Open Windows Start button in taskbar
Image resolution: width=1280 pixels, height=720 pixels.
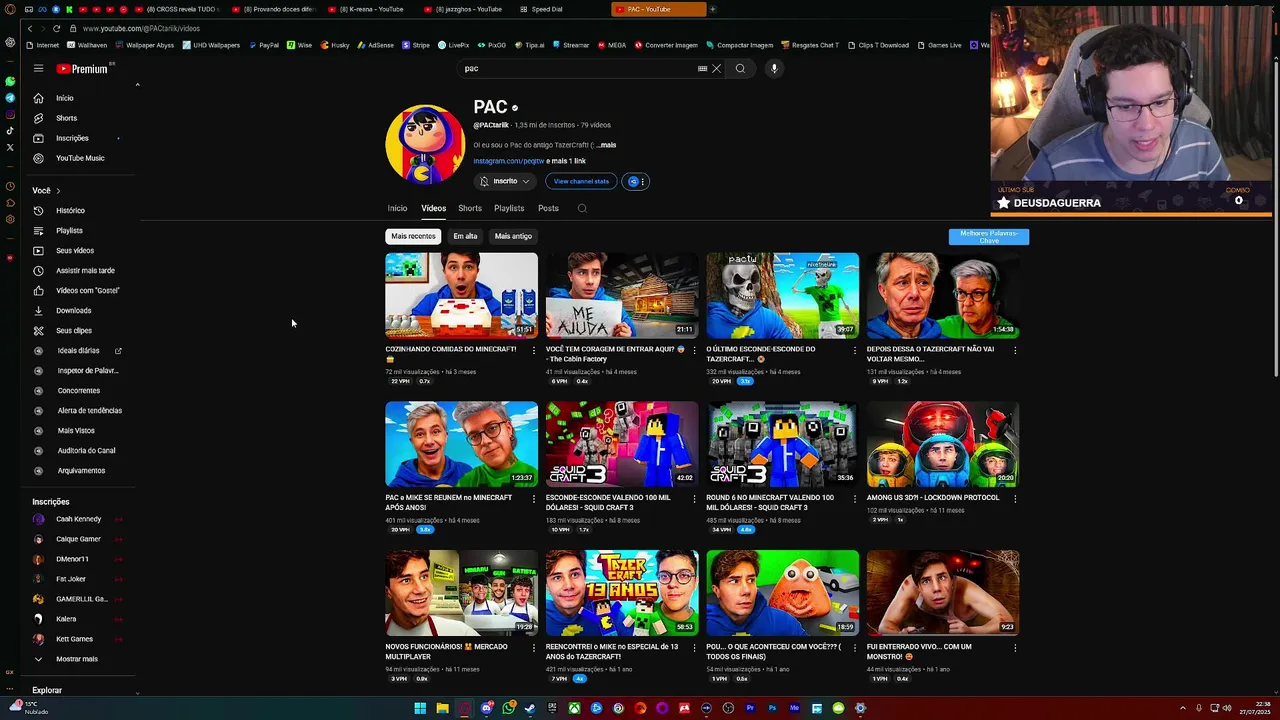point(420,708)
